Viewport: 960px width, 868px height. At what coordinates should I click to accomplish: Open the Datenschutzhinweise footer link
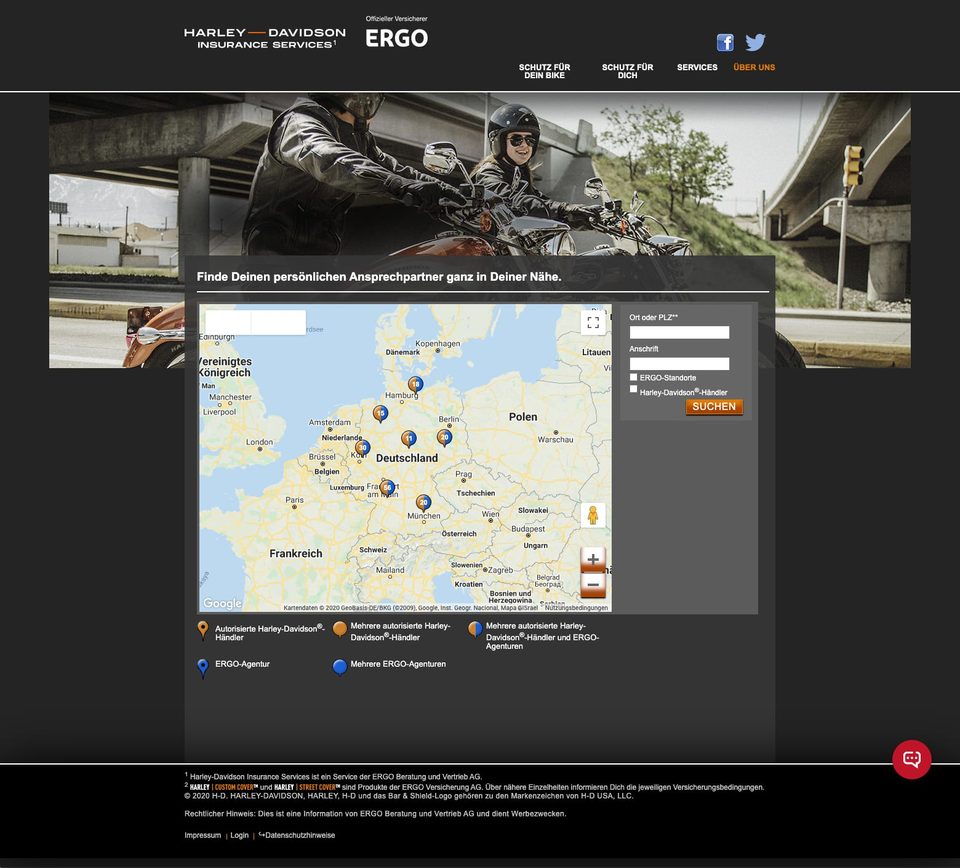pyautogui.click(x=297, y=835)
